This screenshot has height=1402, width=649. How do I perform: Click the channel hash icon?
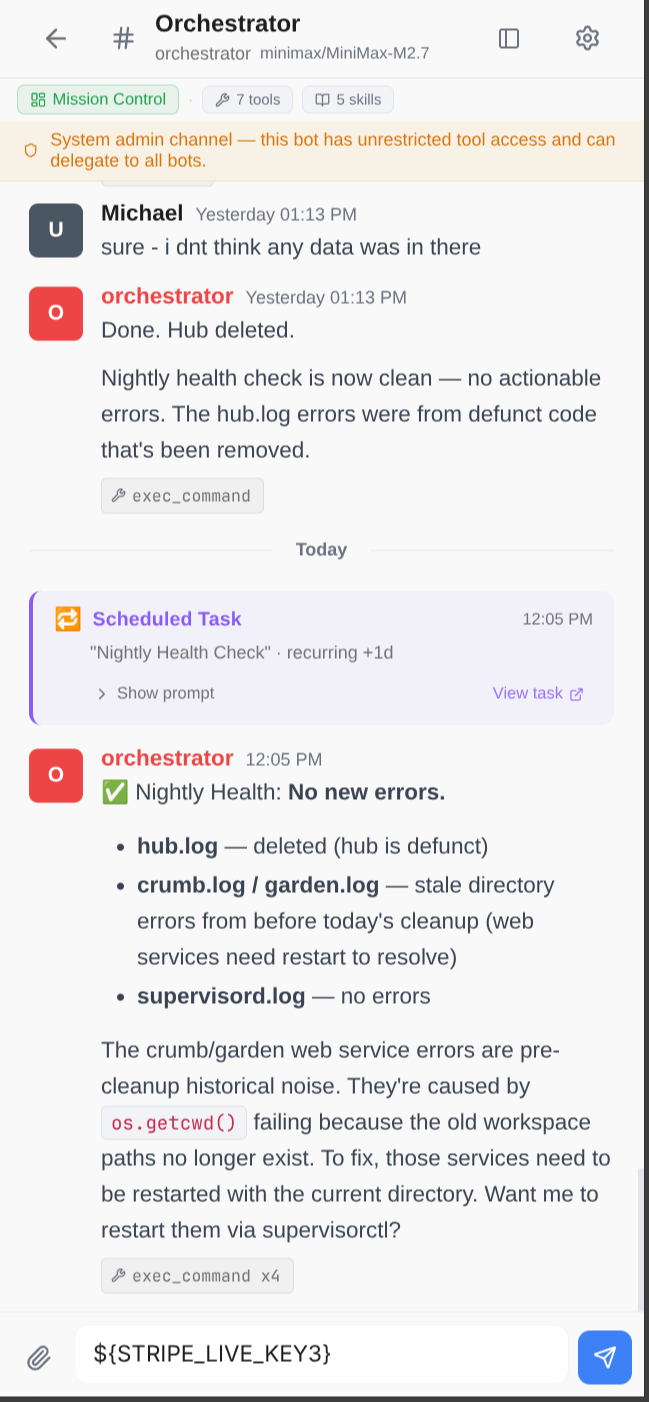point(123,39)
